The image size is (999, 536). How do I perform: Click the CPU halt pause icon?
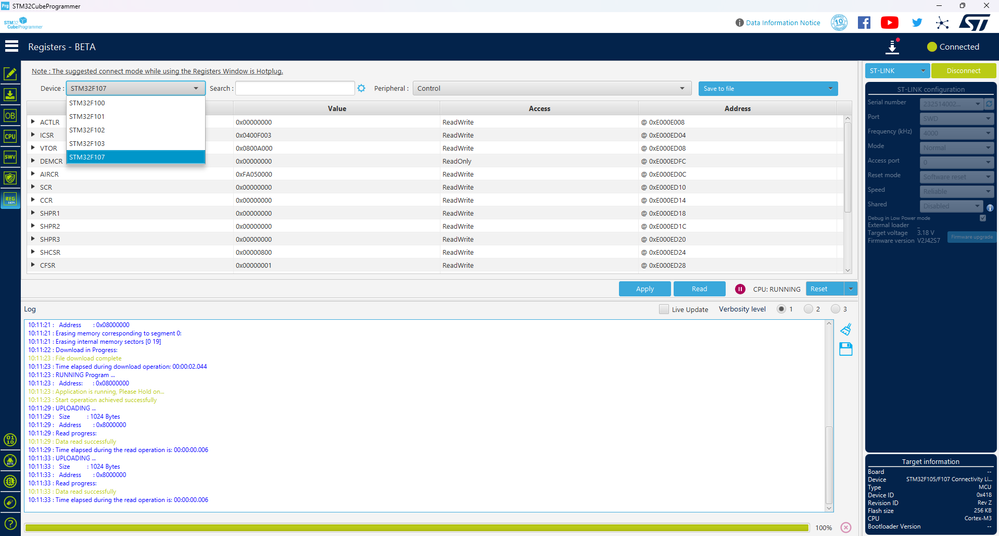(x=740, y=289)
